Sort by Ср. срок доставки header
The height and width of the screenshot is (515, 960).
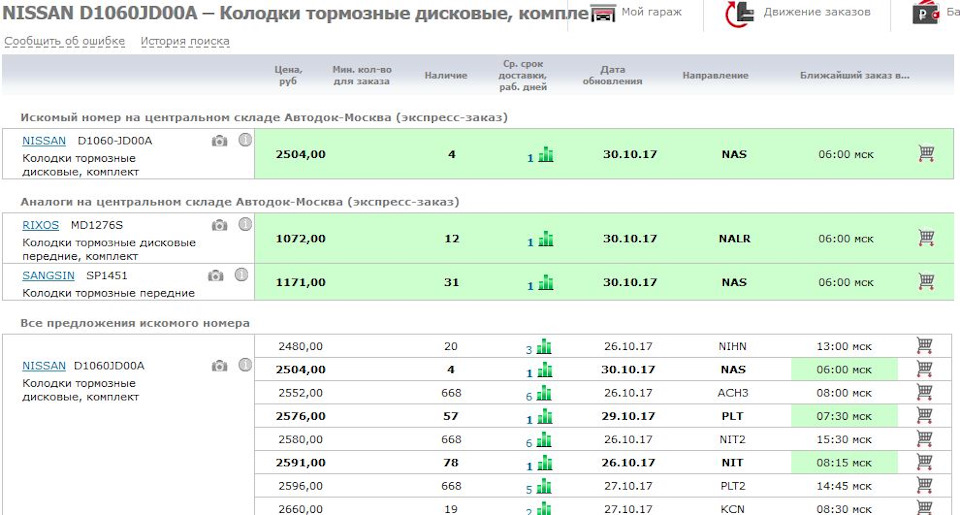click(522, 75)
